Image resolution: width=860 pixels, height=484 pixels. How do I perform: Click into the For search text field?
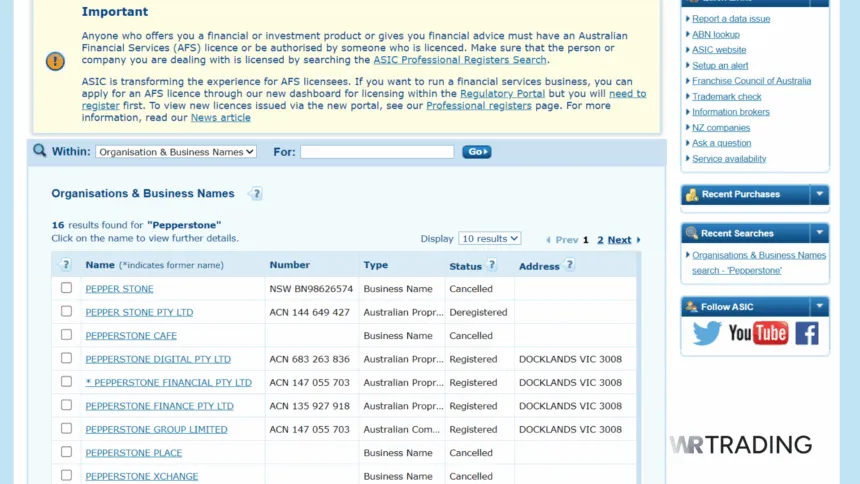coord(377,152)
